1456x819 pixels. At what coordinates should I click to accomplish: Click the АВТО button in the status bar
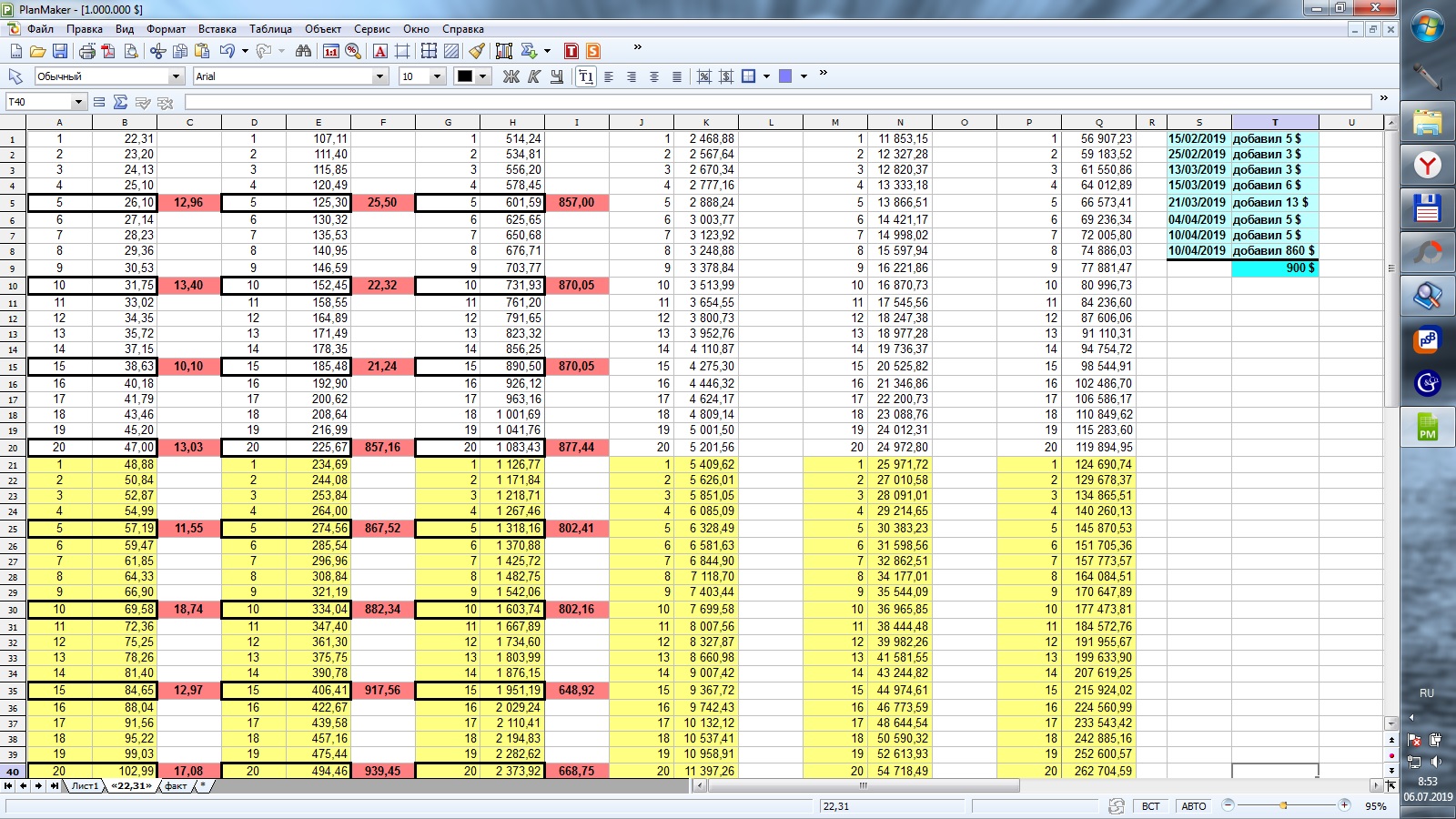1193,806
